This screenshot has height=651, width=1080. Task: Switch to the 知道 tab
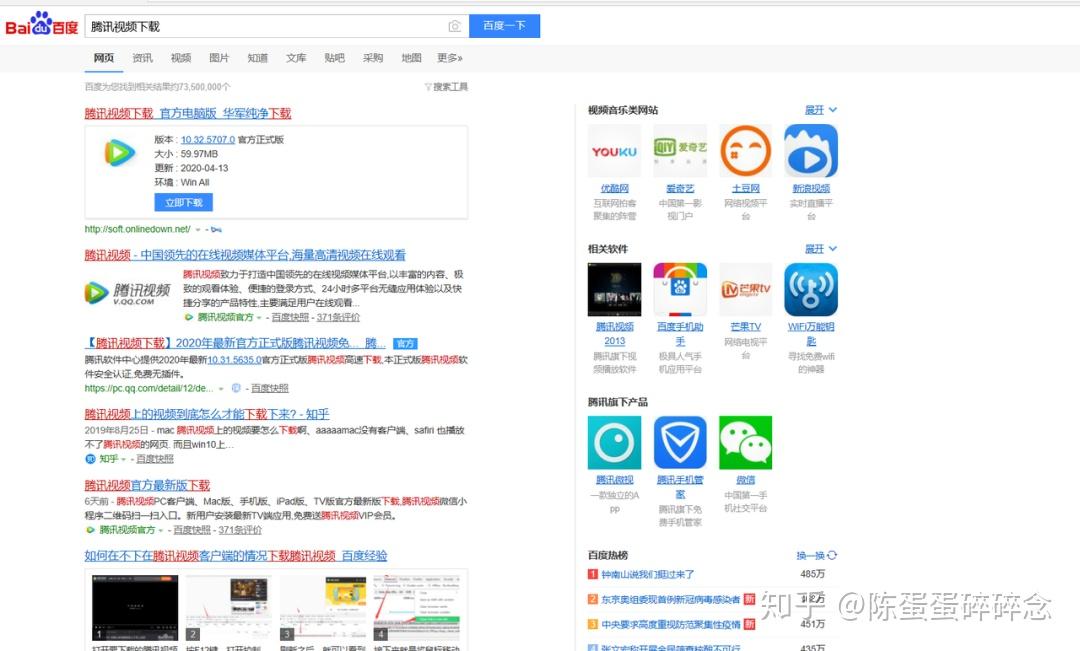coord(258,58)
